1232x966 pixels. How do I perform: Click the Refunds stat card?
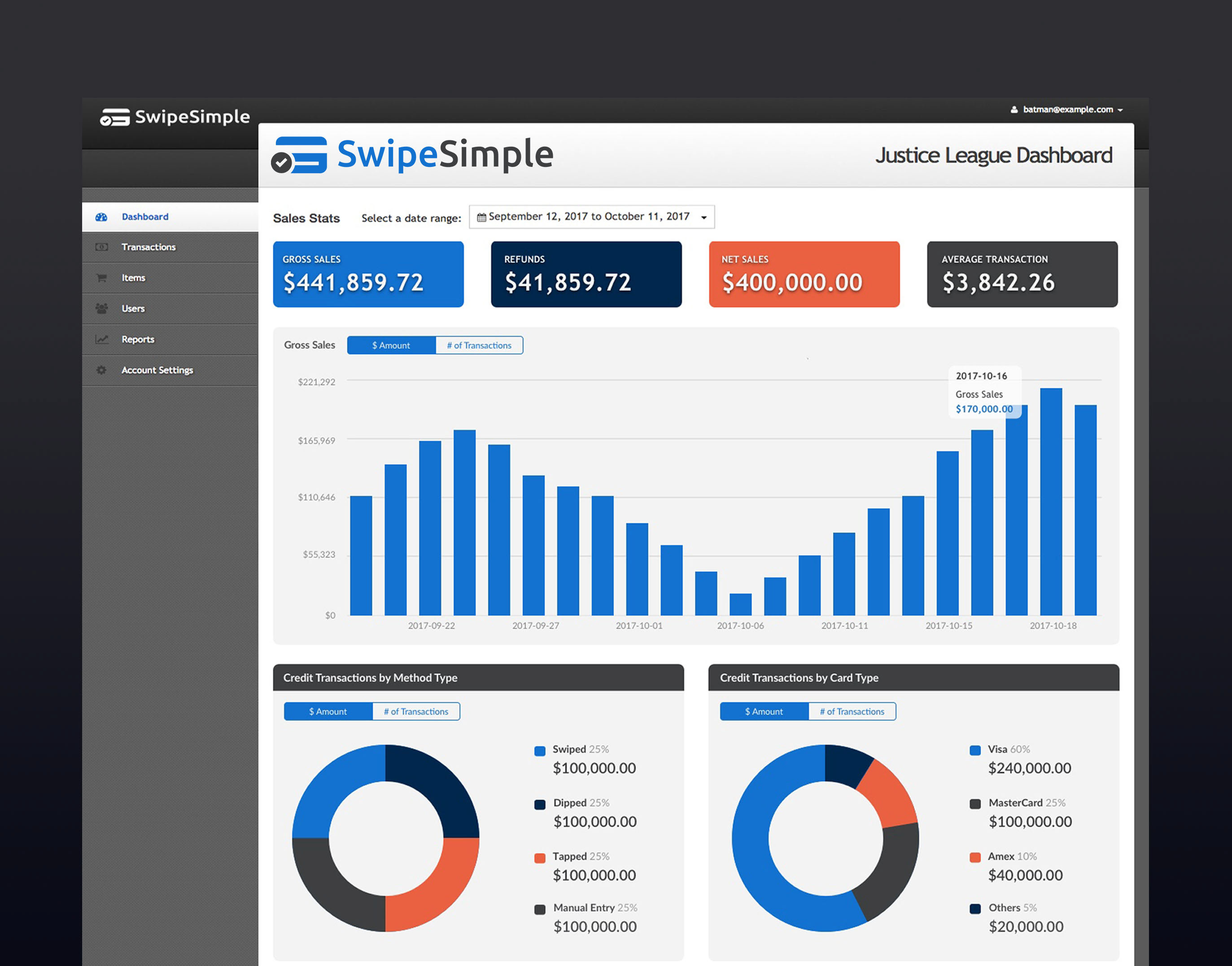coord(586,274)
